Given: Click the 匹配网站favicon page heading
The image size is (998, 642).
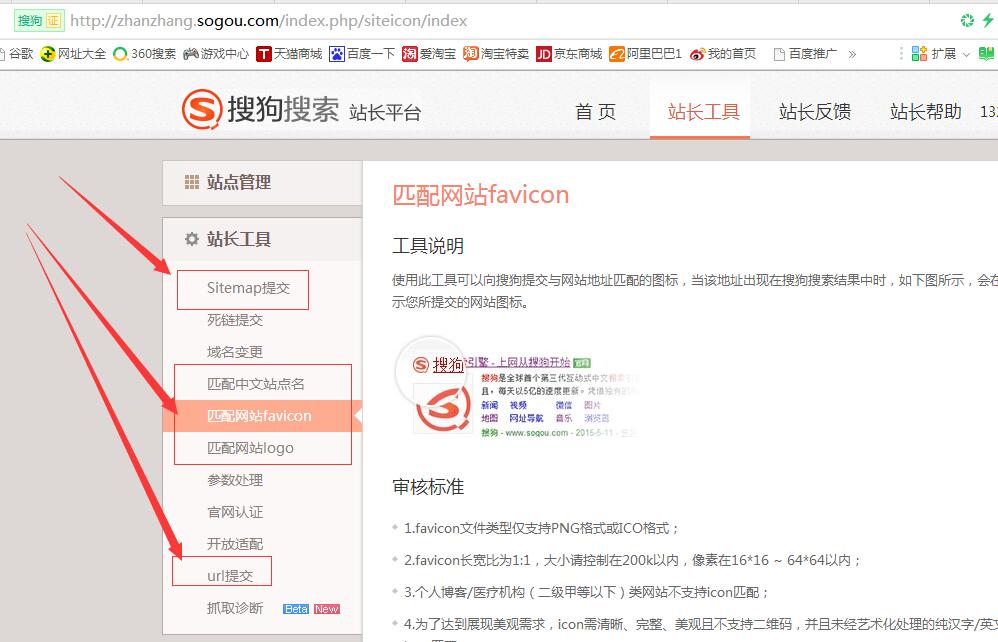Looking at the screenshot, I should point(481,195).
